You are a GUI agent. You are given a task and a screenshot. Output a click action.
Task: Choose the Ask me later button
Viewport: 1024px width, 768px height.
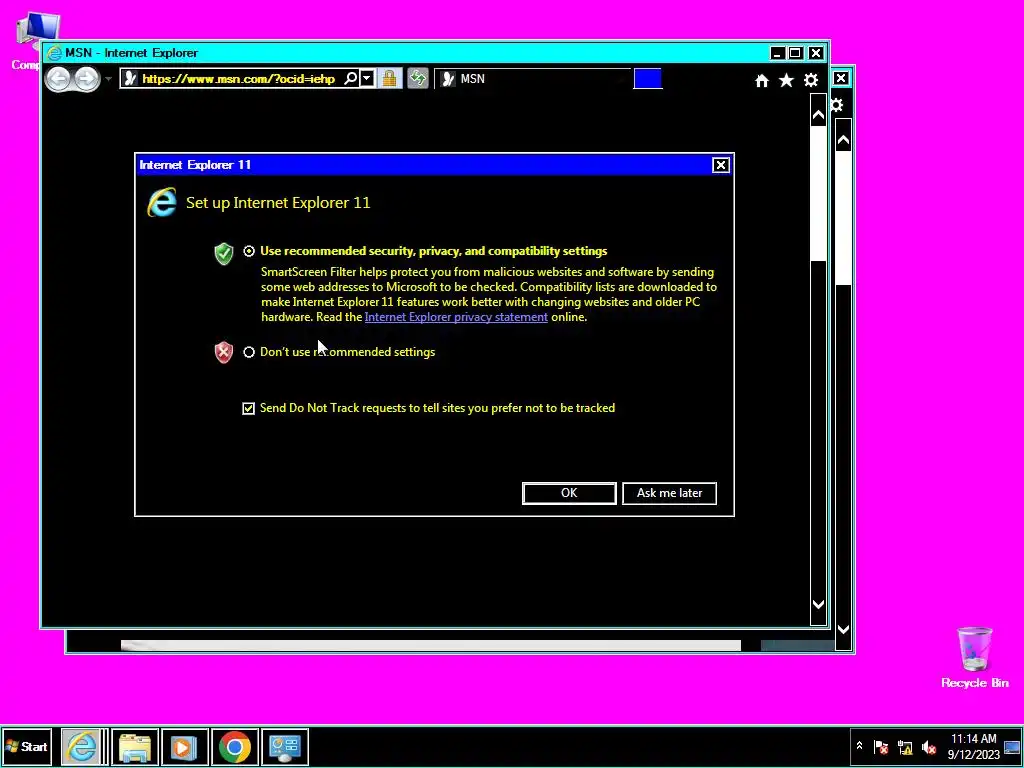pos(669,493)
